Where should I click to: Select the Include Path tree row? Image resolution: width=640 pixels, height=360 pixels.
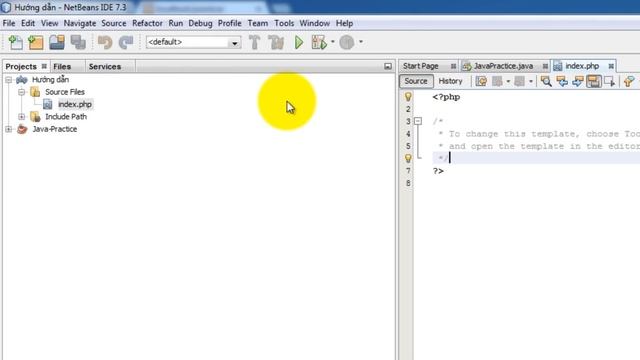66,117
